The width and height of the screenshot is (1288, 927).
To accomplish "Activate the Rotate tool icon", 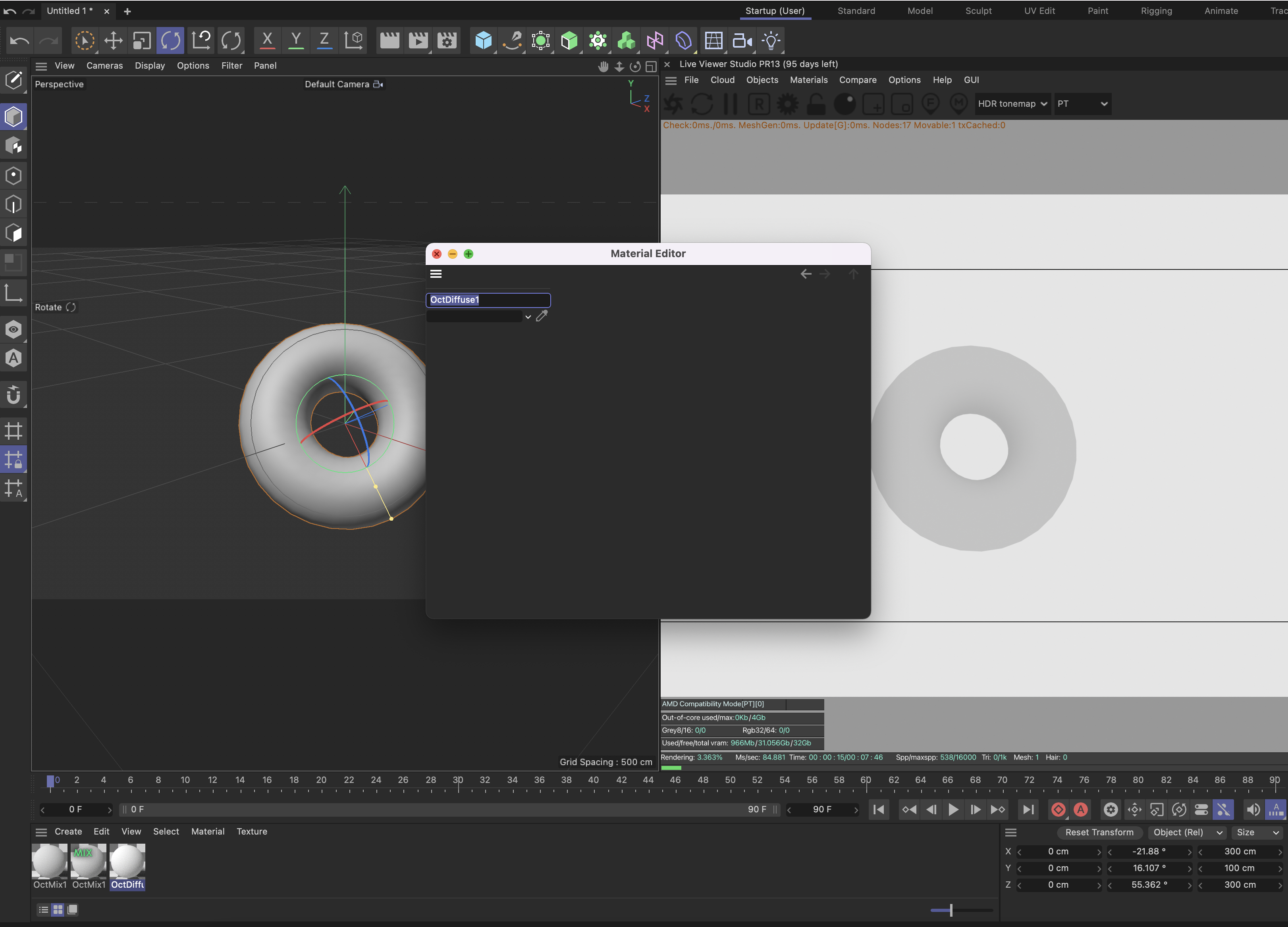I will point(170,40).
